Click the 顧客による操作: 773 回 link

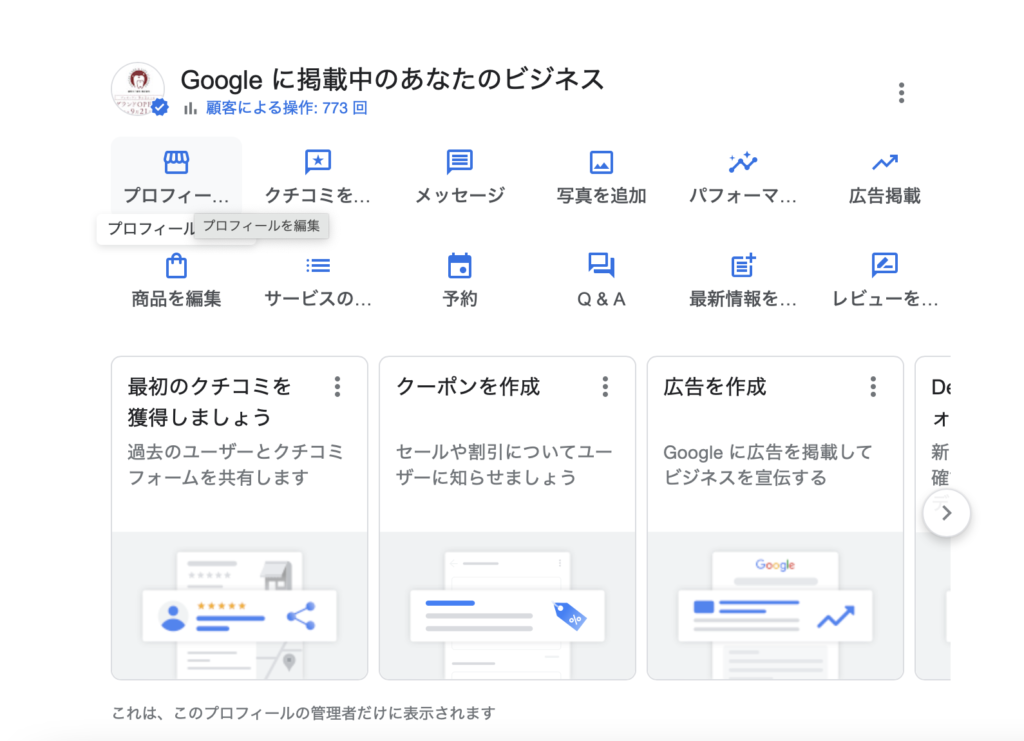tap(286, 108)
